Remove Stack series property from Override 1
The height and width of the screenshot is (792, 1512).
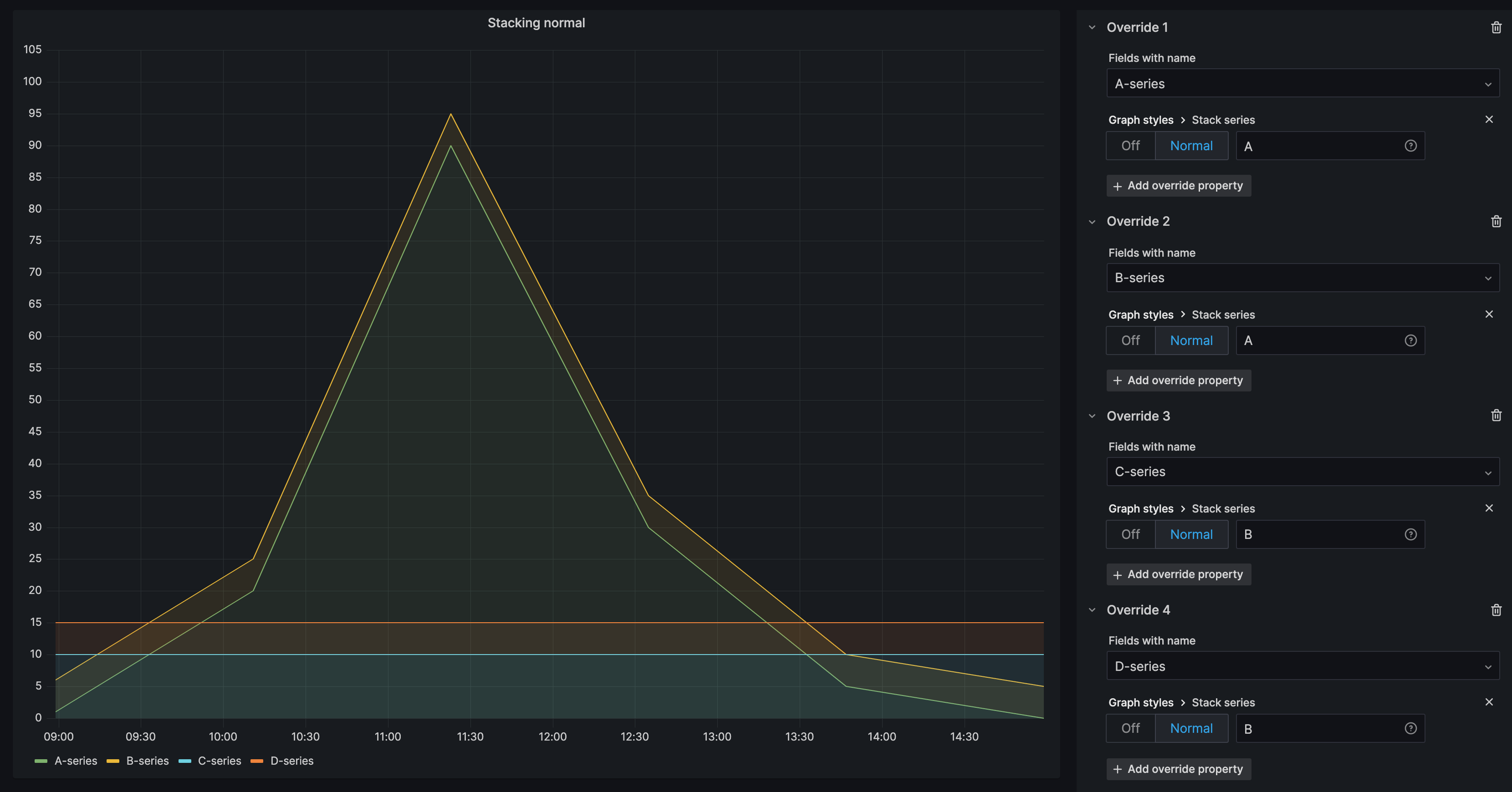point(1488,120)
